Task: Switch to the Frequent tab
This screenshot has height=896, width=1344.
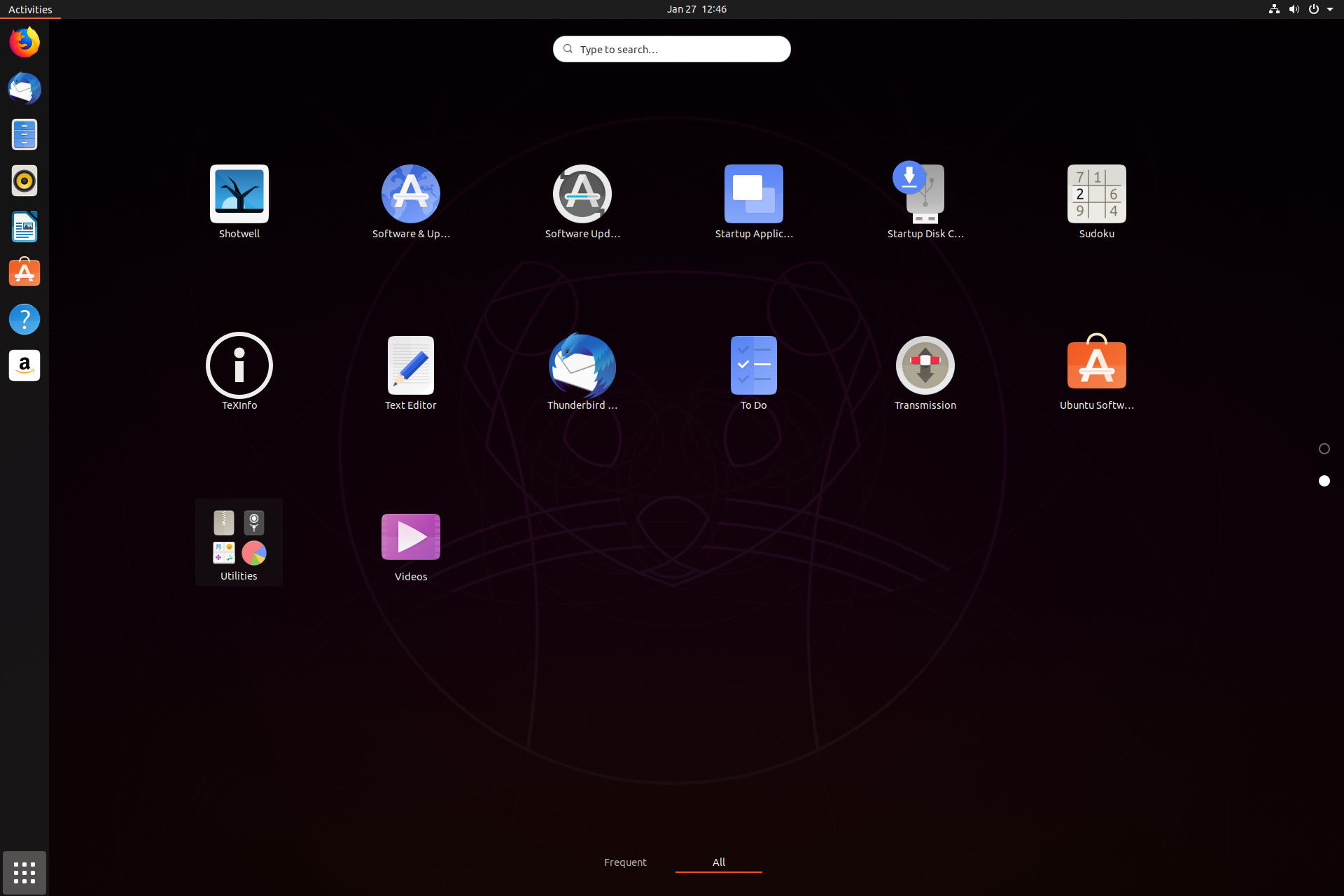Action: pos(624,862)
